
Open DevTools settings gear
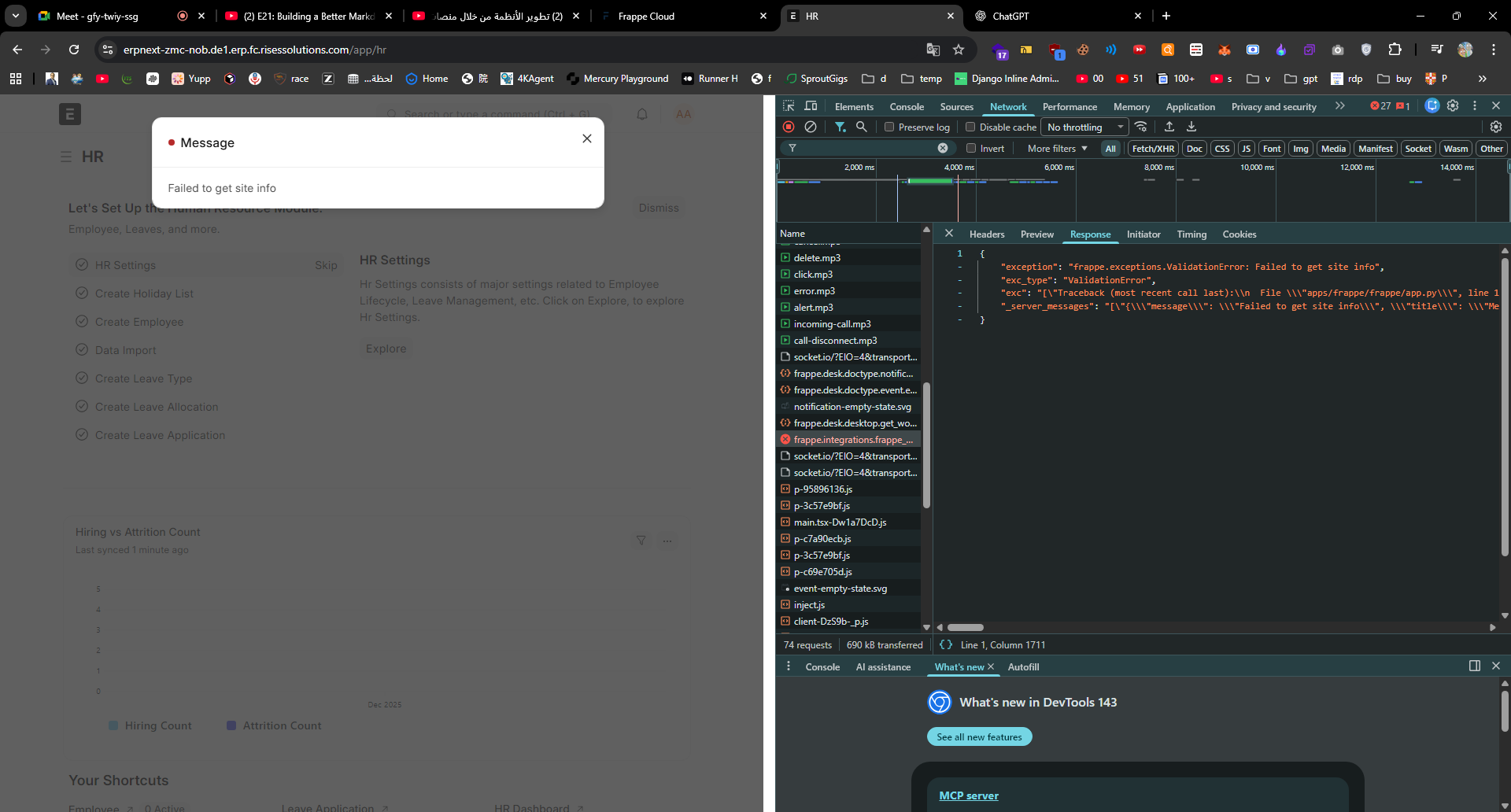[x=1453, y=106]
